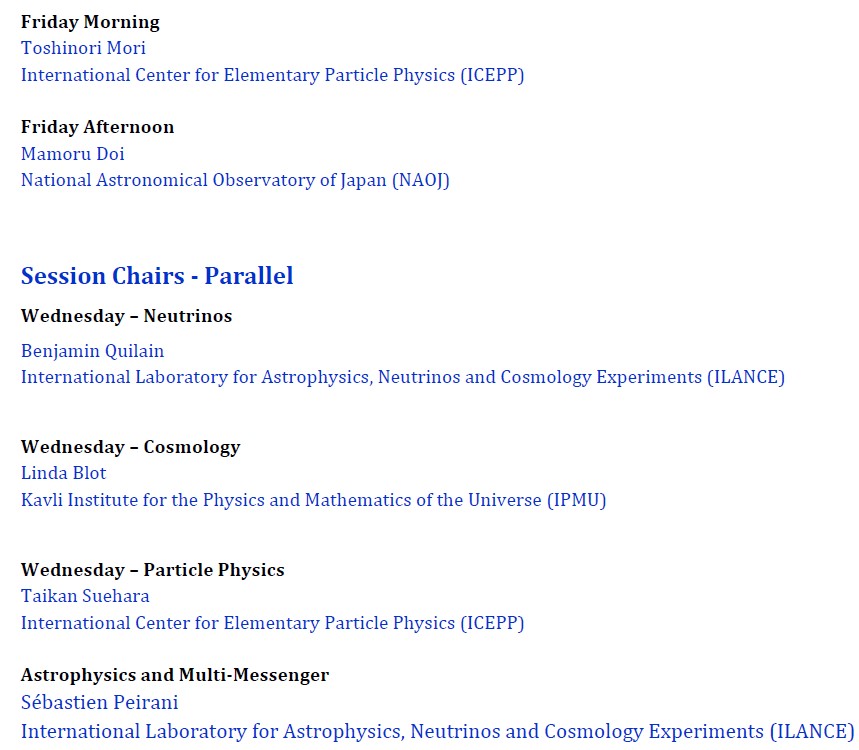The height and width of the screenshot is (750, 859).
Task: Click the name Mamoru Doi
Action: click(x=73, y=154)
